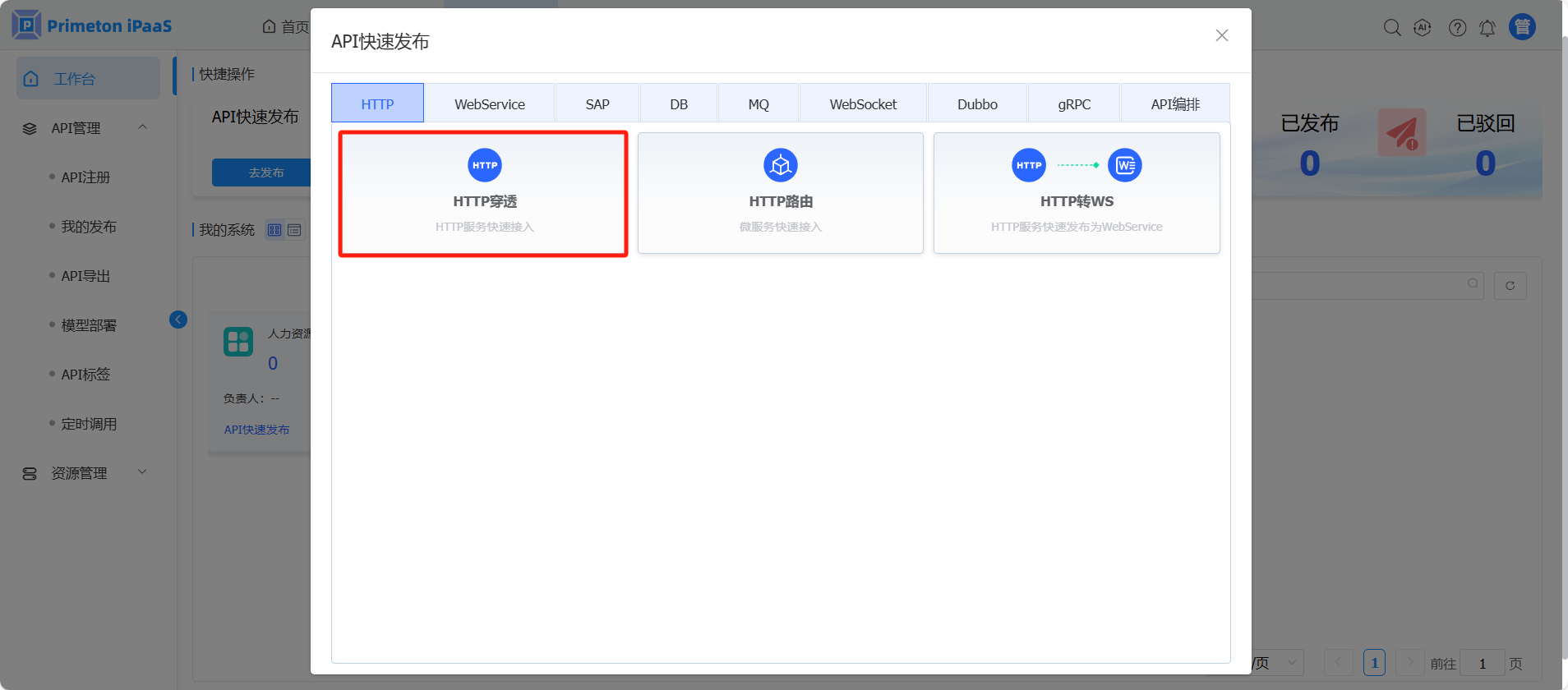Click the WebService icon in HTTP转WS card
This screenshot has width=1568, height=690.
(x=1124, y=165)
